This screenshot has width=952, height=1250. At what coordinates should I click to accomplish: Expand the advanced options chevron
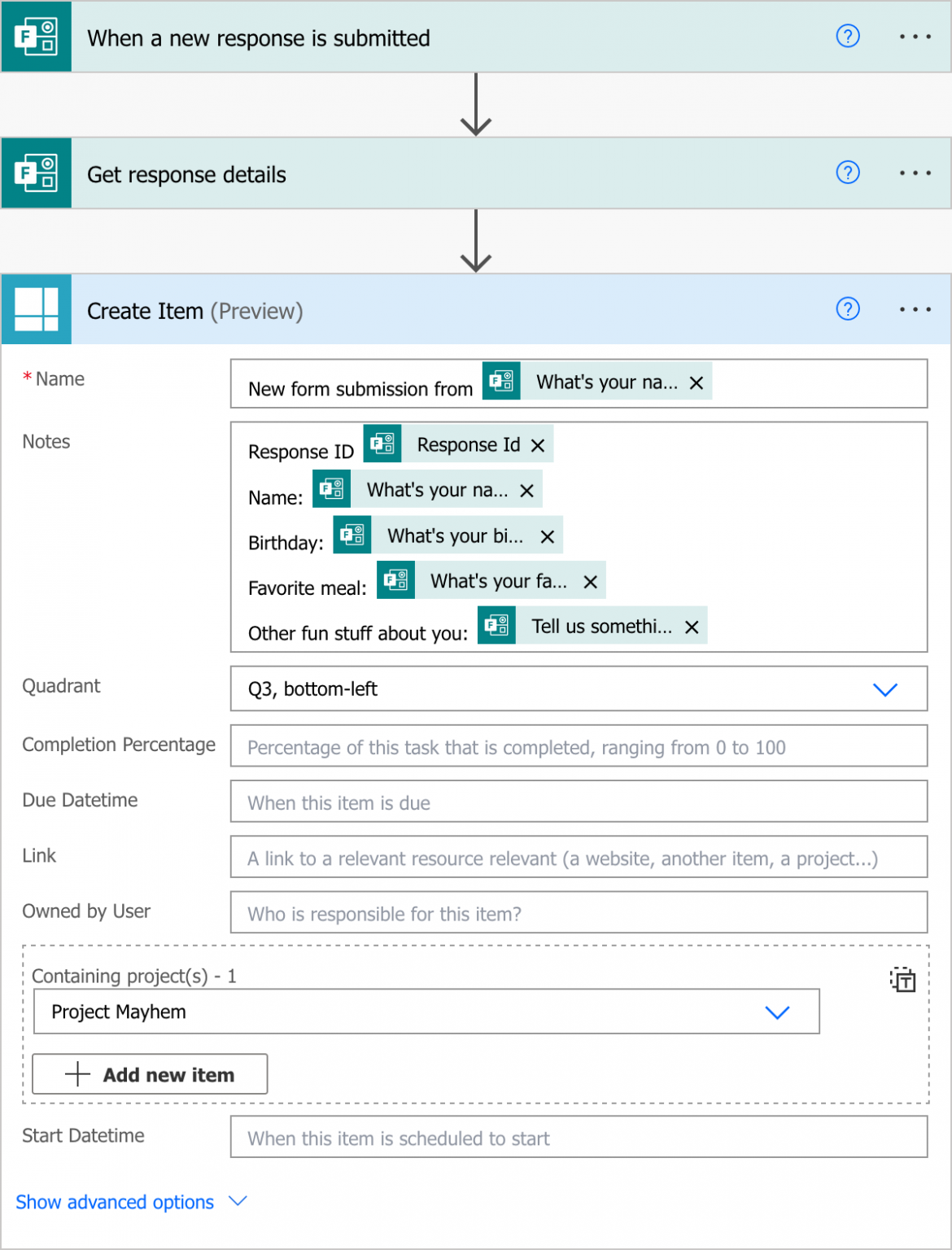238,1201
